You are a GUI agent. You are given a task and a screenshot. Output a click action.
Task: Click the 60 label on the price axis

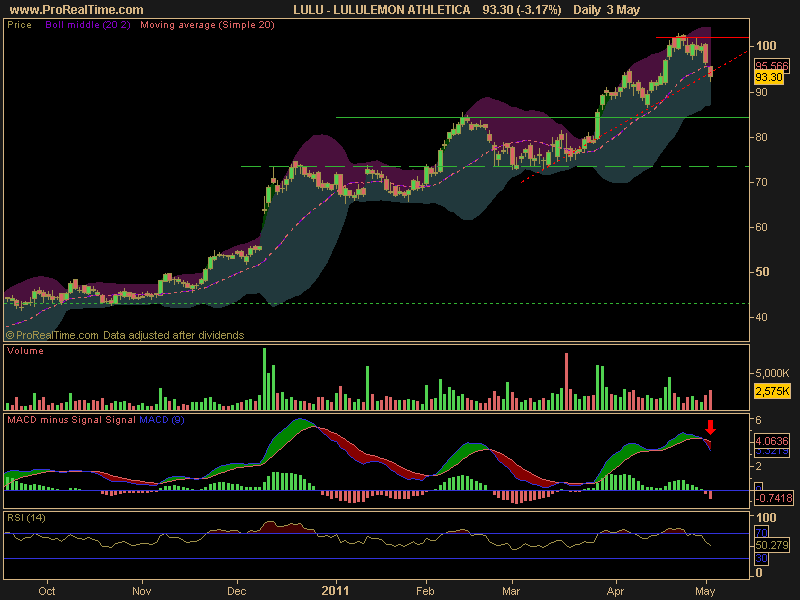762,227
